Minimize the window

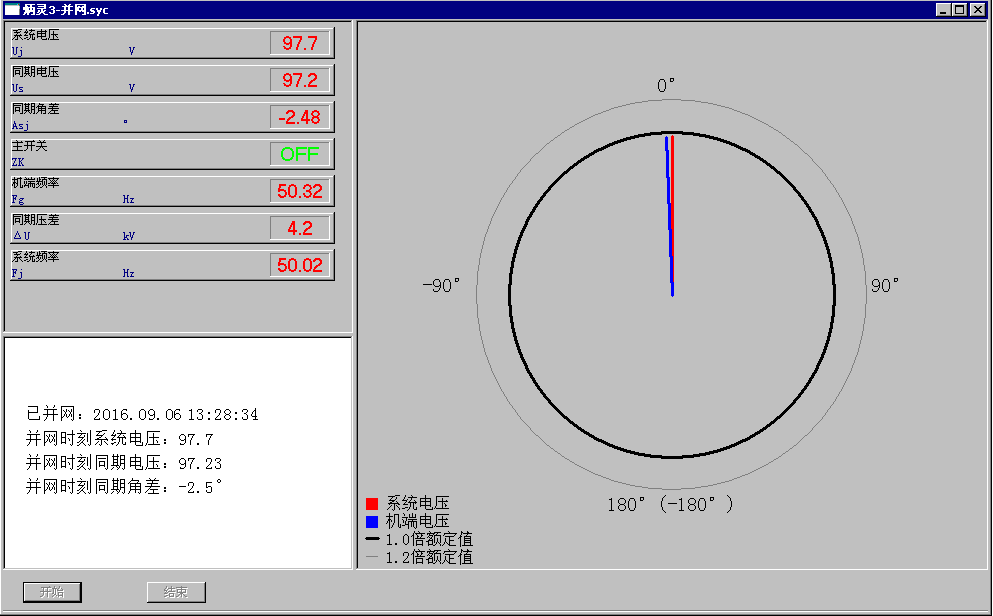pos(945,10)
